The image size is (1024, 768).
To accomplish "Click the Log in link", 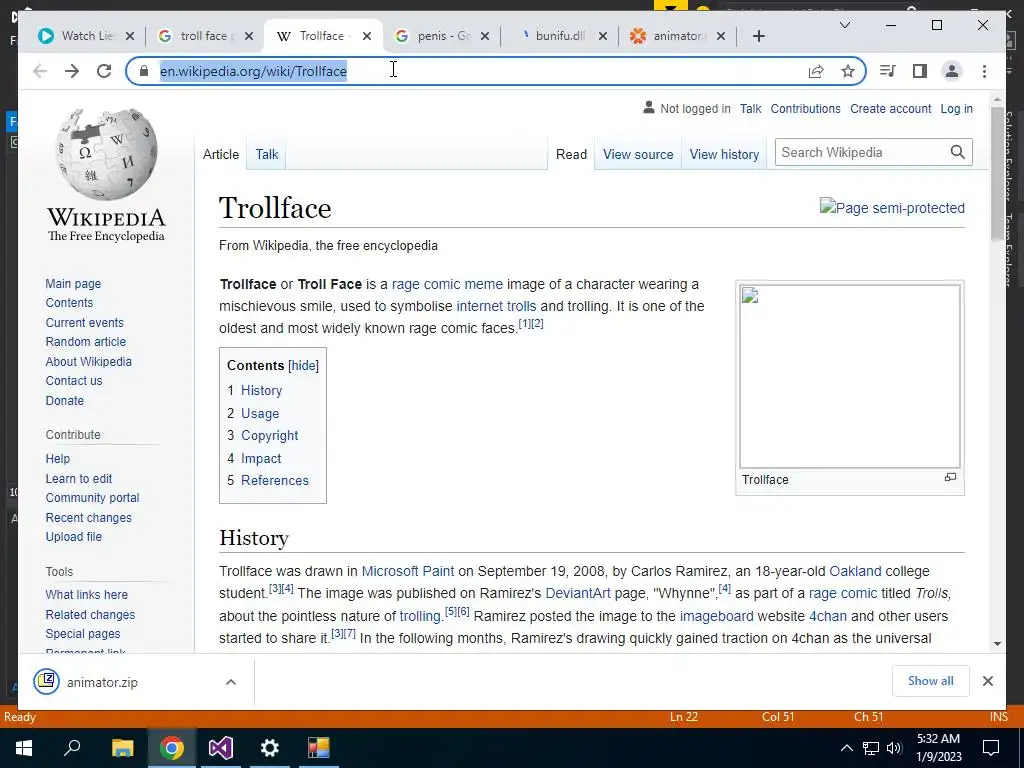I will click(956, 108).
